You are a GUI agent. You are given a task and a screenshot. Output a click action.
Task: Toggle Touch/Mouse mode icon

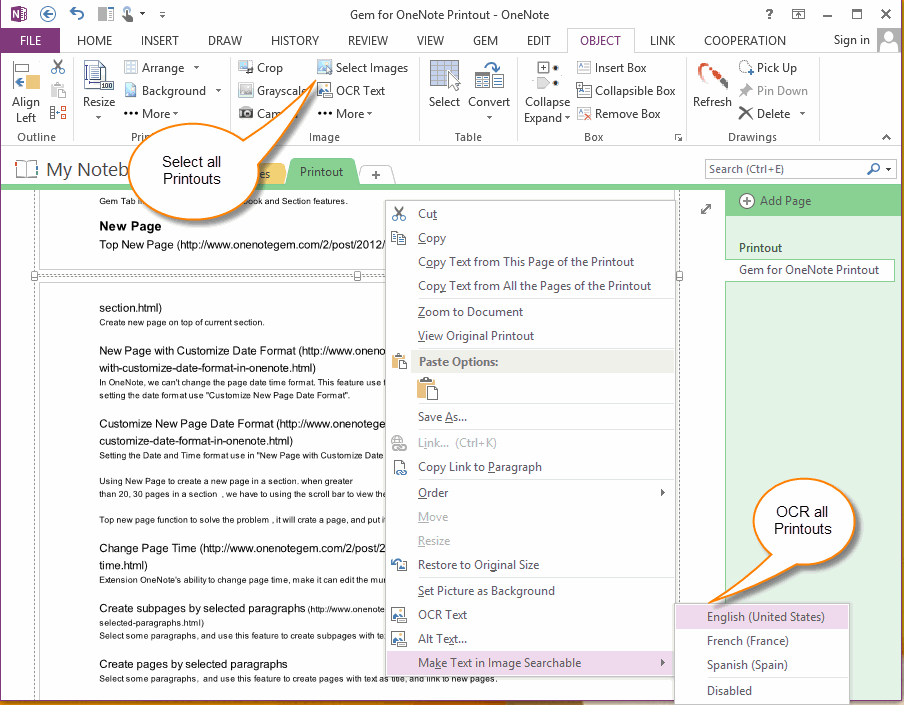[x=127, y=14]
